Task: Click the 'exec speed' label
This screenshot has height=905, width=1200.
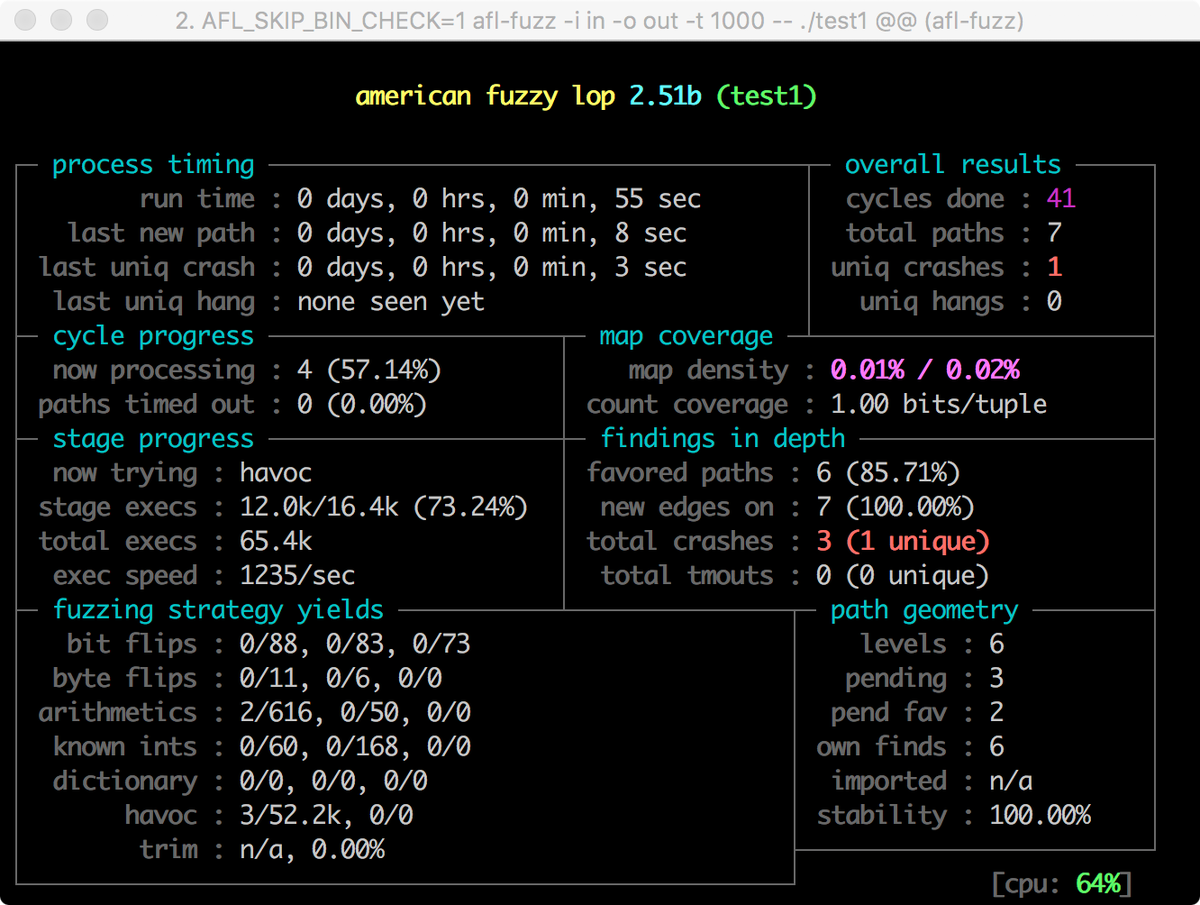Action: pos(125,575)
